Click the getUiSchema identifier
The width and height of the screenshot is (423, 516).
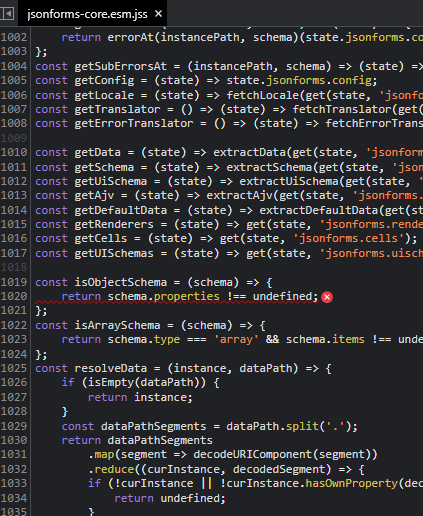click(x=111, y=181)
